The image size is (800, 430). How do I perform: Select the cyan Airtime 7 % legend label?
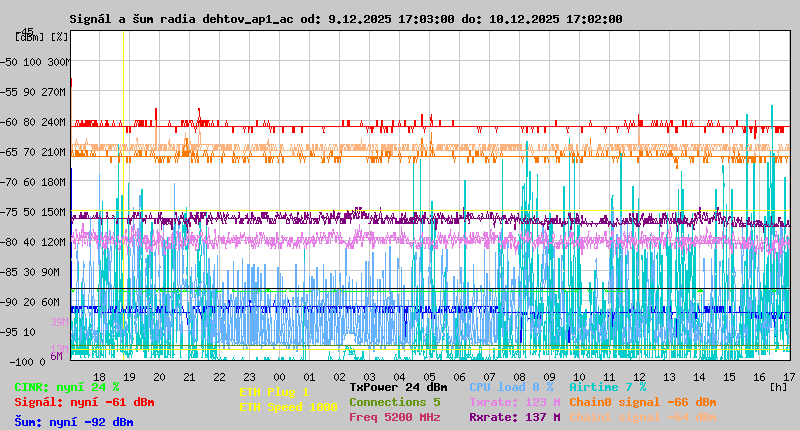pos(607,386)
